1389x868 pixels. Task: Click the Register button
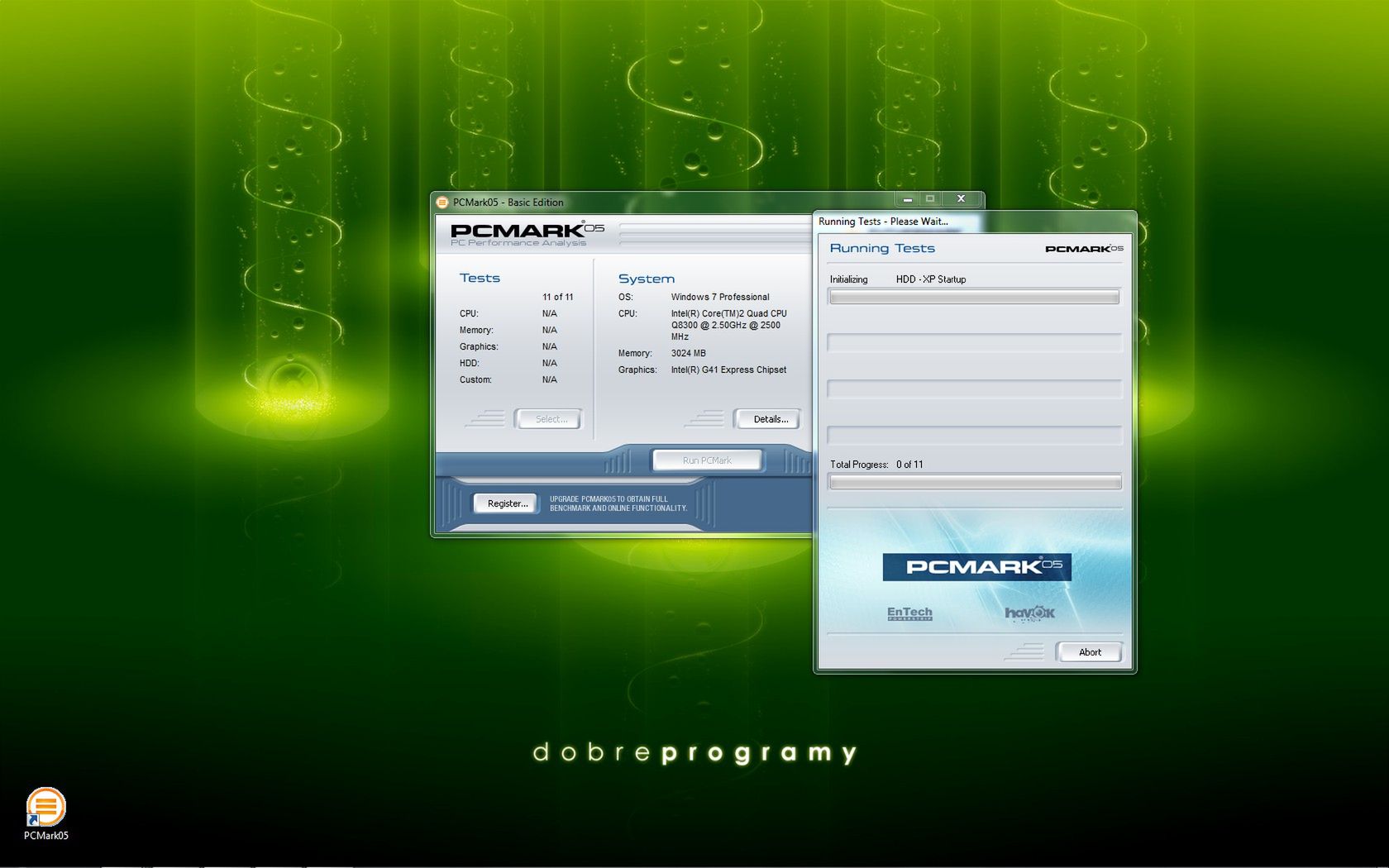(507, 503)
